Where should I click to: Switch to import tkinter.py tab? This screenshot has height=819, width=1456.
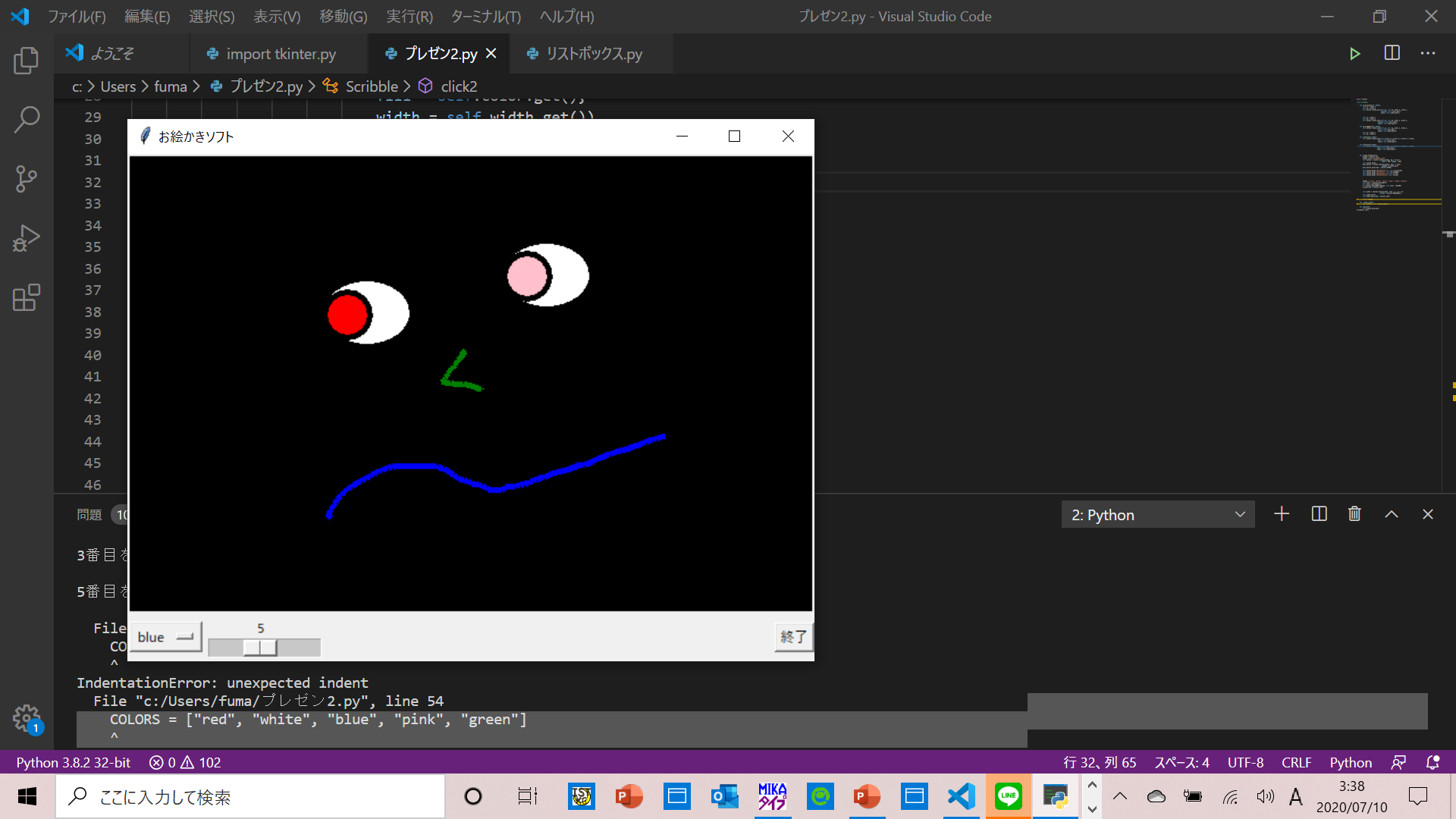(279, 54)
